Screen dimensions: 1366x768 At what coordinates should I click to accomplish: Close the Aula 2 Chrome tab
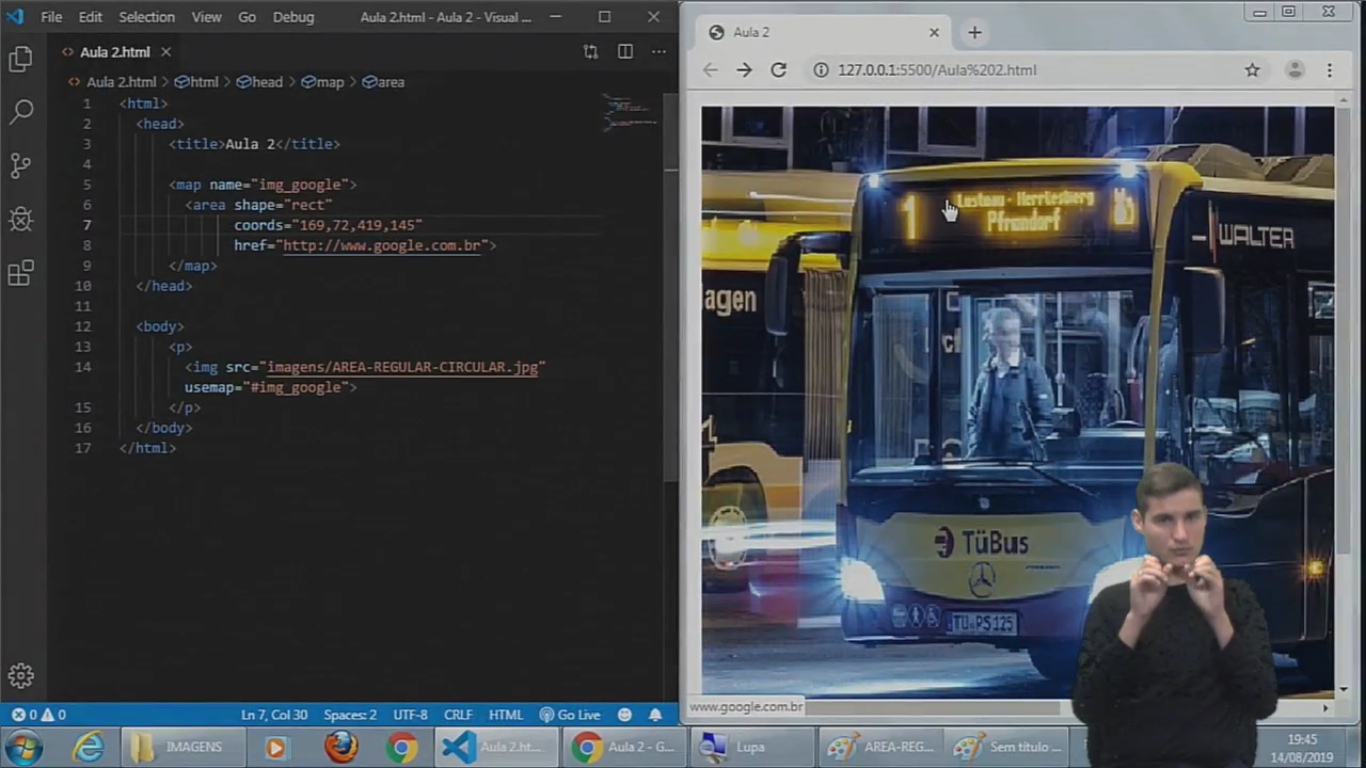(934, 32)
